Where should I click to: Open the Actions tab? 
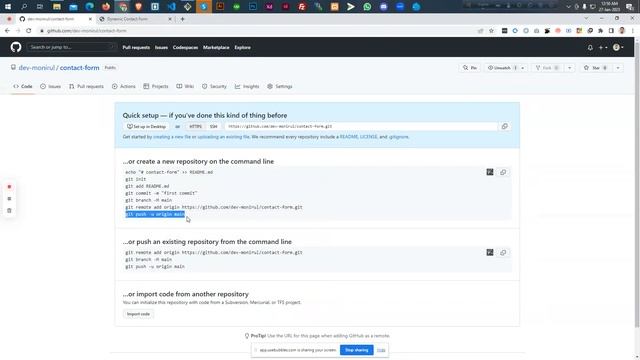tap(124, 87)
